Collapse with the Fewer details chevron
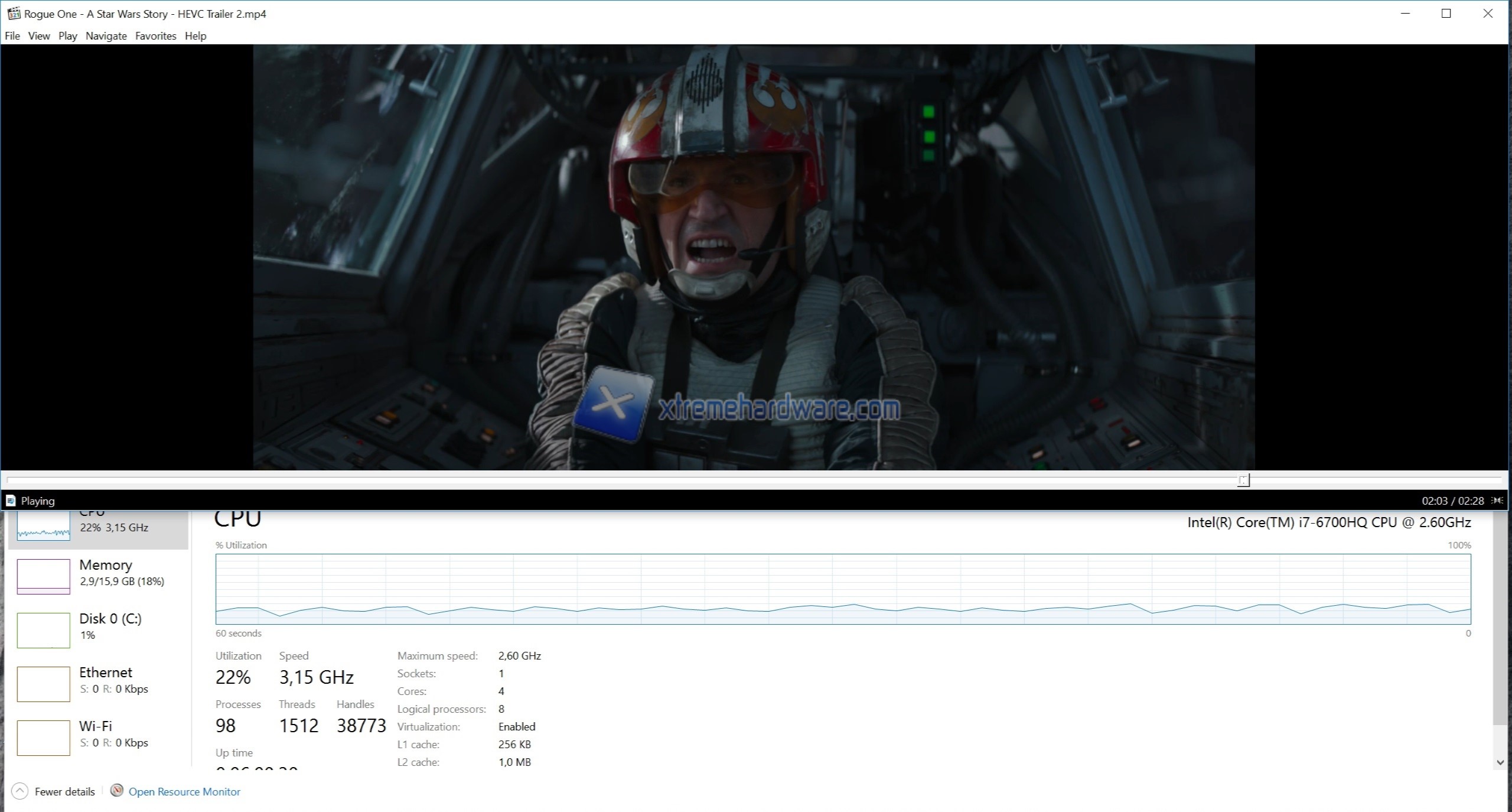 19,791
